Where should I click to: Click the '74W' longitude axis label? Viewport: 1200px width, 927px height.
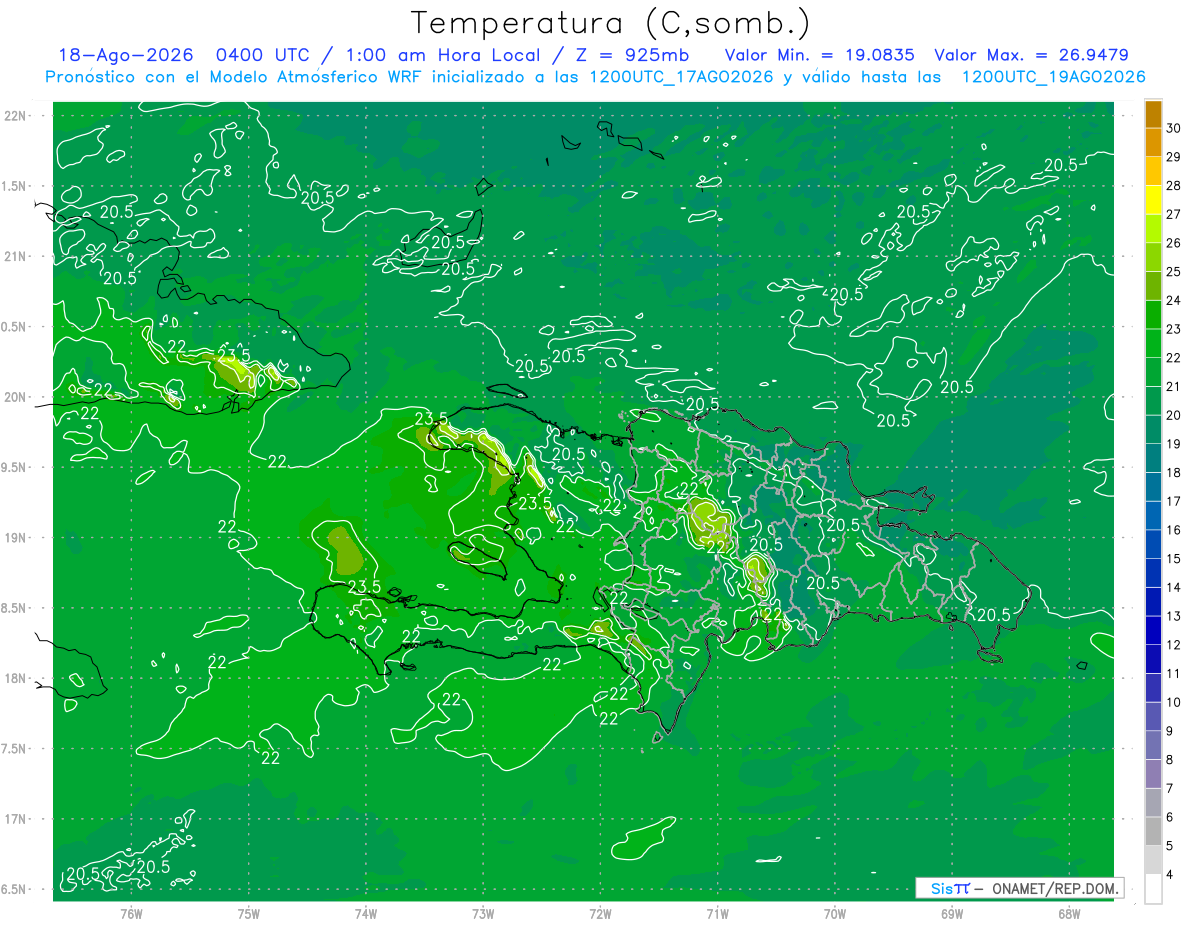(366, 913)
